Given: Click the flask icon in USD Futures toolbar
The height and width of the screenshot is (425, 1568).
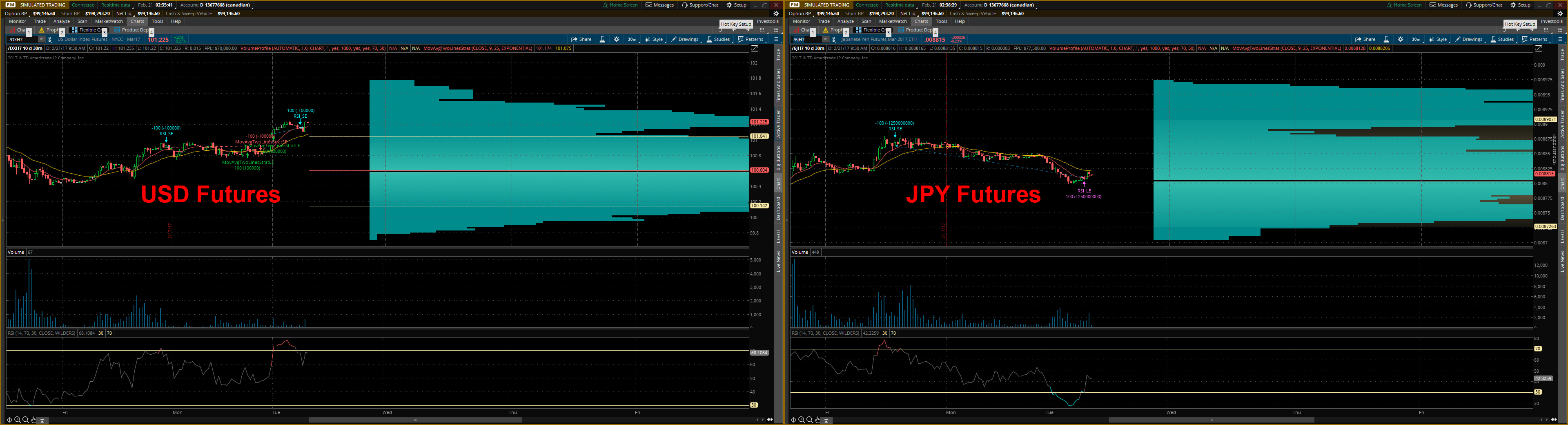Looking at the screenshot, I should coord(602,40).
